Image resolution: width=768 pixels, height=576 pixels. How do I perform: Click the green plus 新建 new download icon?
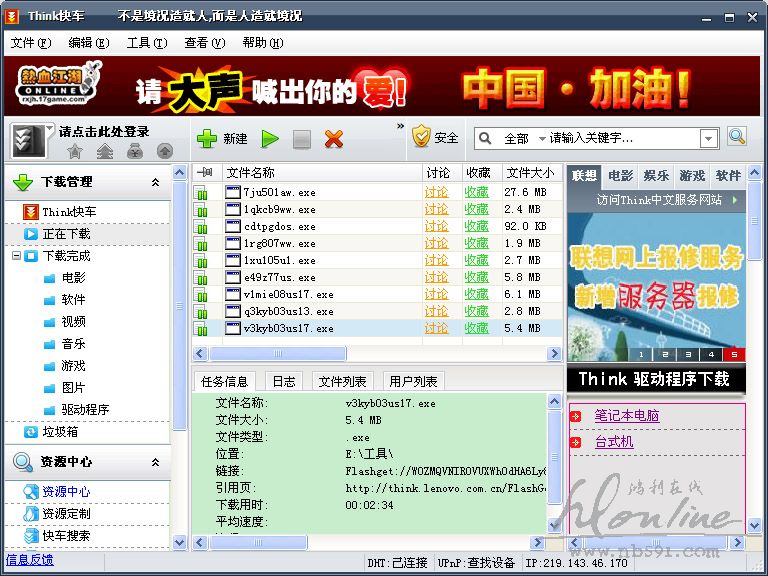207,139
